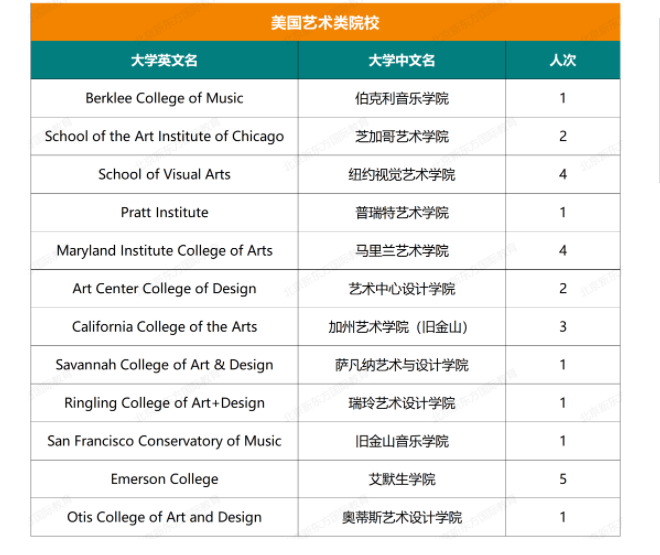Select the cell 纽约视觉艺术学院
The width and height of the screenshot is (660, 555).
click(x=402, y=175)
